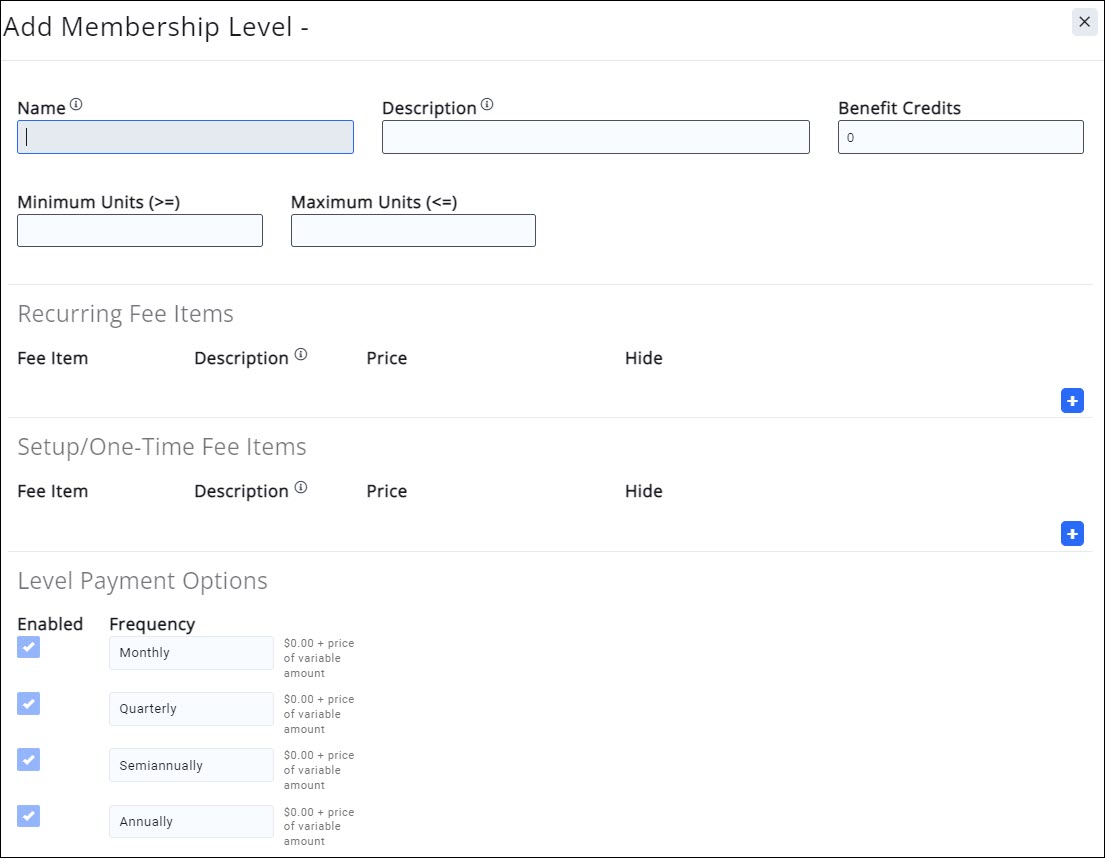Add a new Recurring Fee Item
This screenshot has width=1105, height=858.
pos(1072,401)
